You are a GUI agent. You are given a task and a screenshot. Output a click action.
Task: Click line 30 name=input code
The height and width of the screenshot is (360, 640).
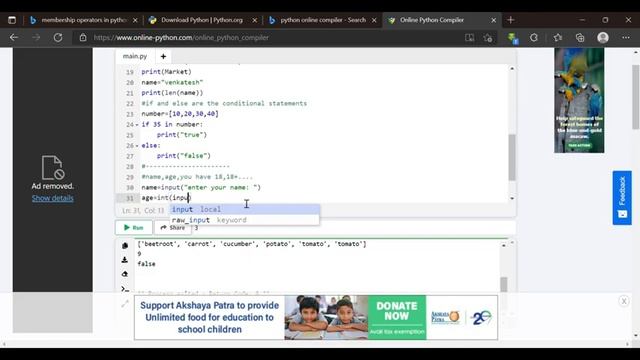(201, 187)
